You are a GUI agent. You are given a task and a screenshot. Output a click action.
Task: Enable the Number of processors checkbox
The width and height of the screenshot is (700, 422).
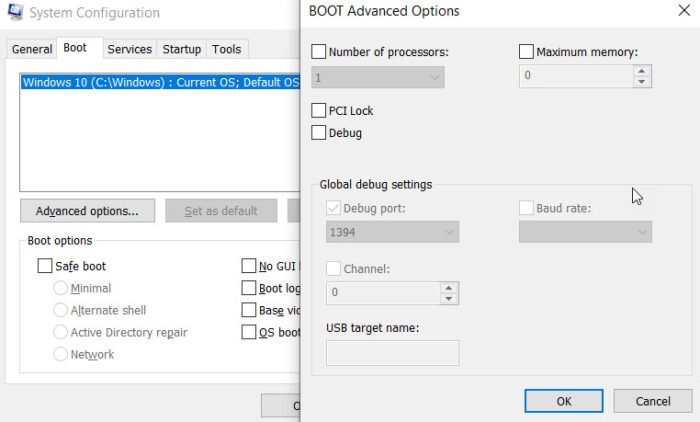[319, 51]
